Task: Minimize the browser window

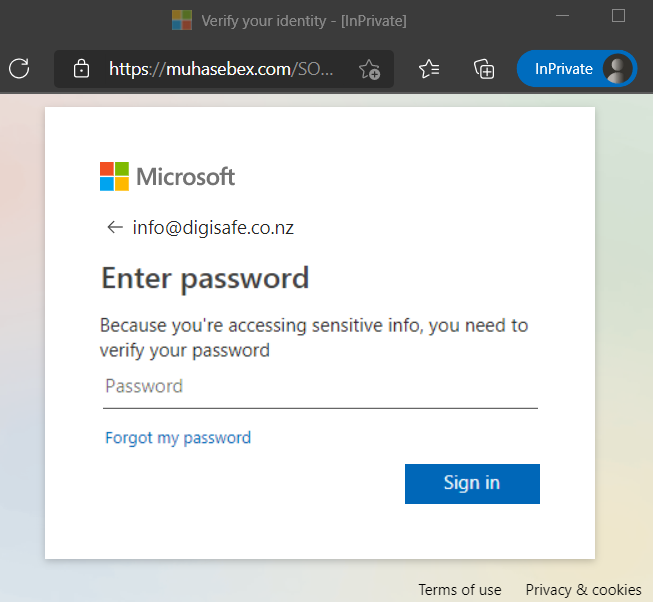Action: [562, 16]
